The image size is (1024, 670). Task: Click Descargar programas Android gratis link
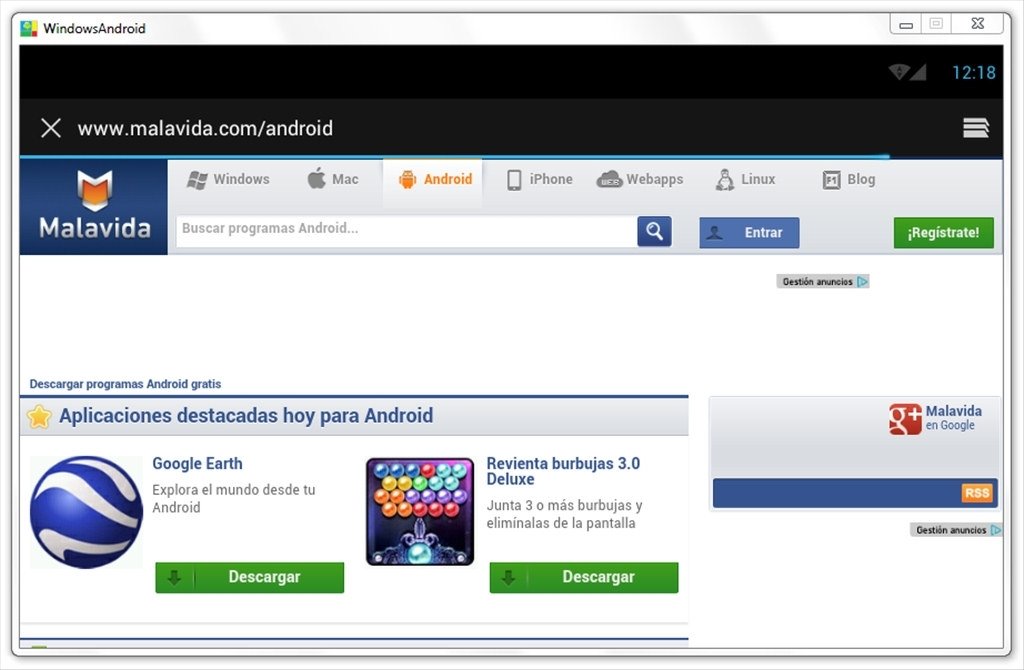(125, 384)
